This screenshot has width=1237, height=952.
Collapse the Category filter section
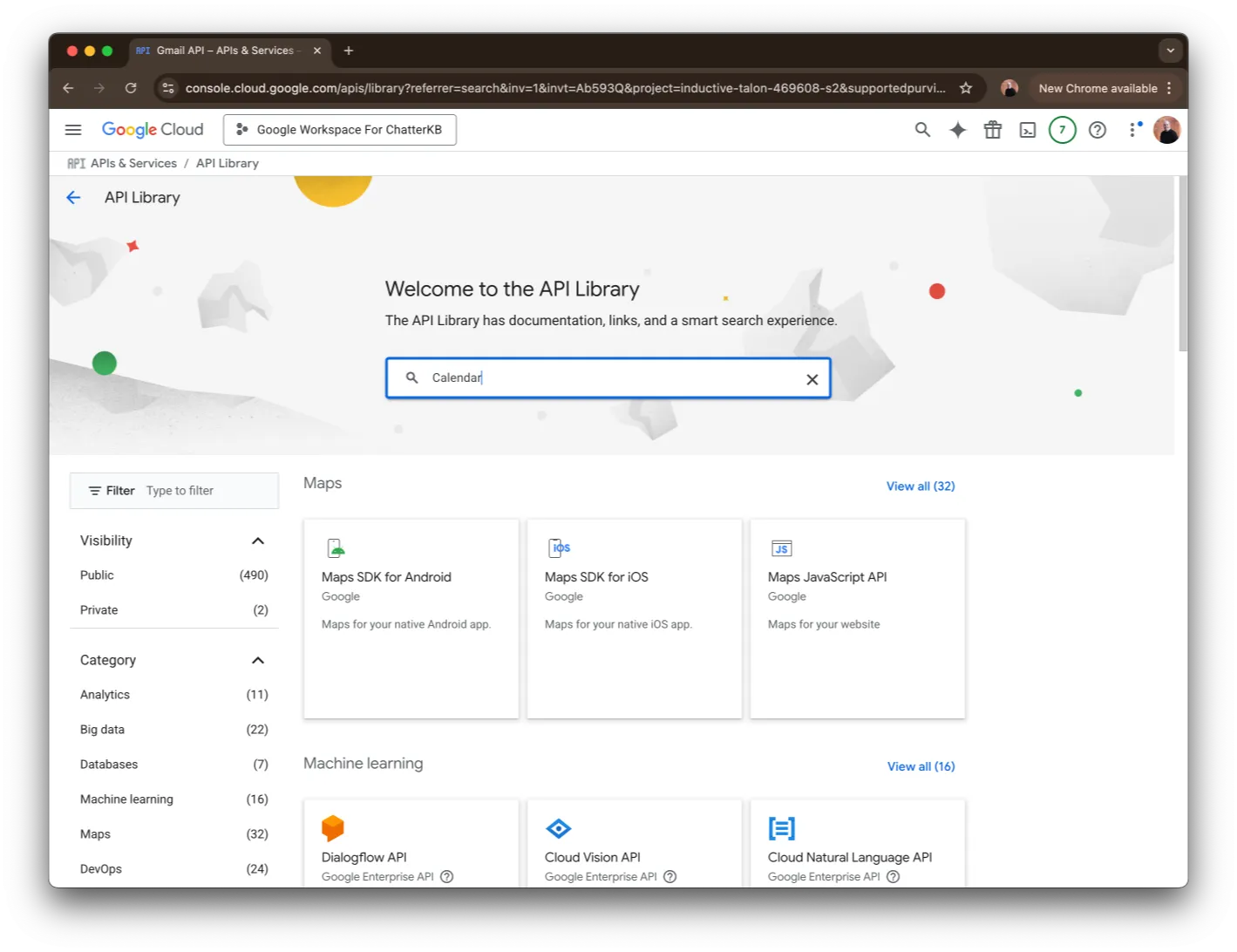click(258, 661)
